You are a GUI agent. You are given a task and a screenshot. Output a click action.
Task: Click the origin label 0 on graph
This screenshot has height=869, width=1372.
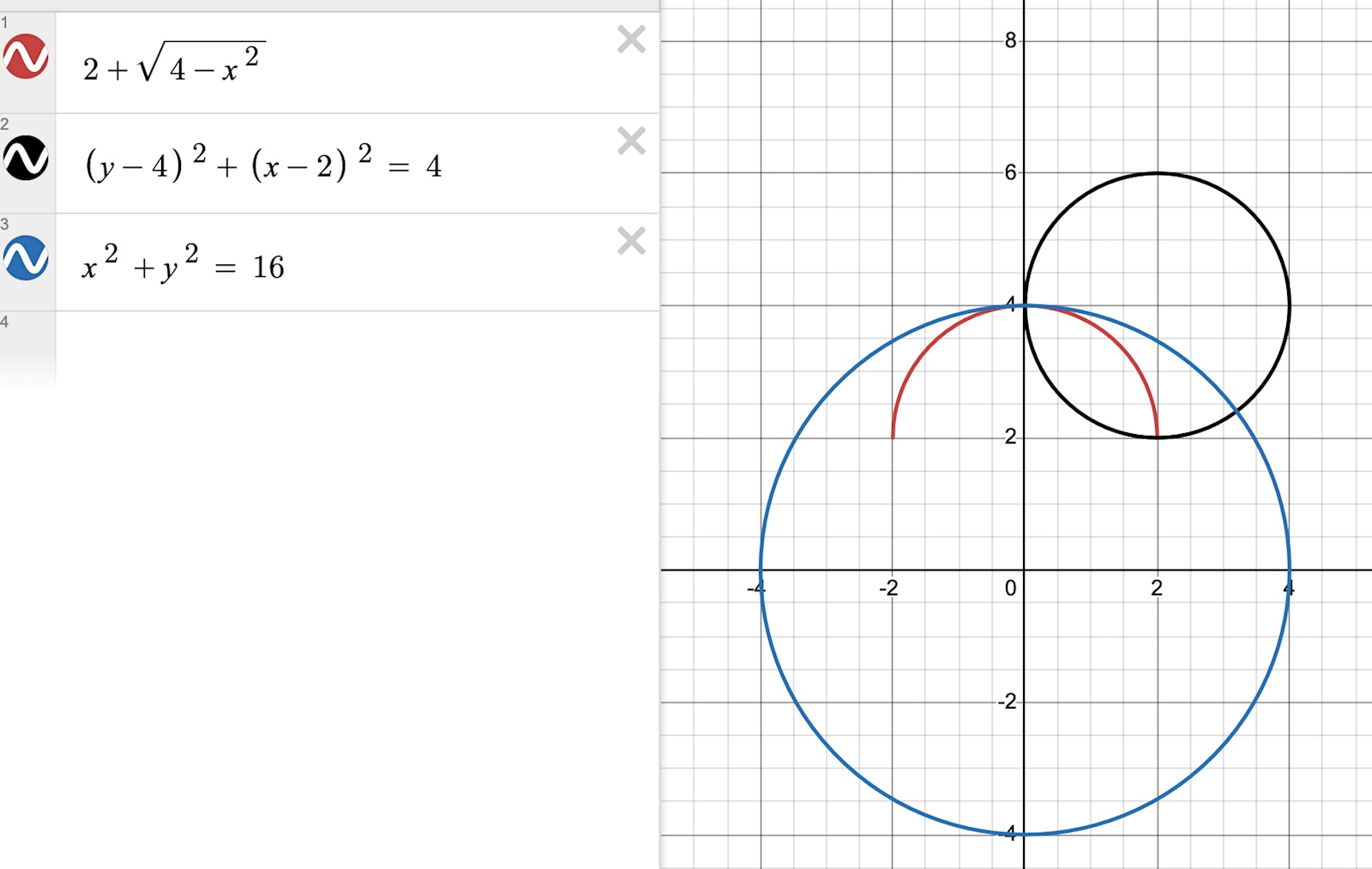pyautogui.click(x=1010, y=588)
